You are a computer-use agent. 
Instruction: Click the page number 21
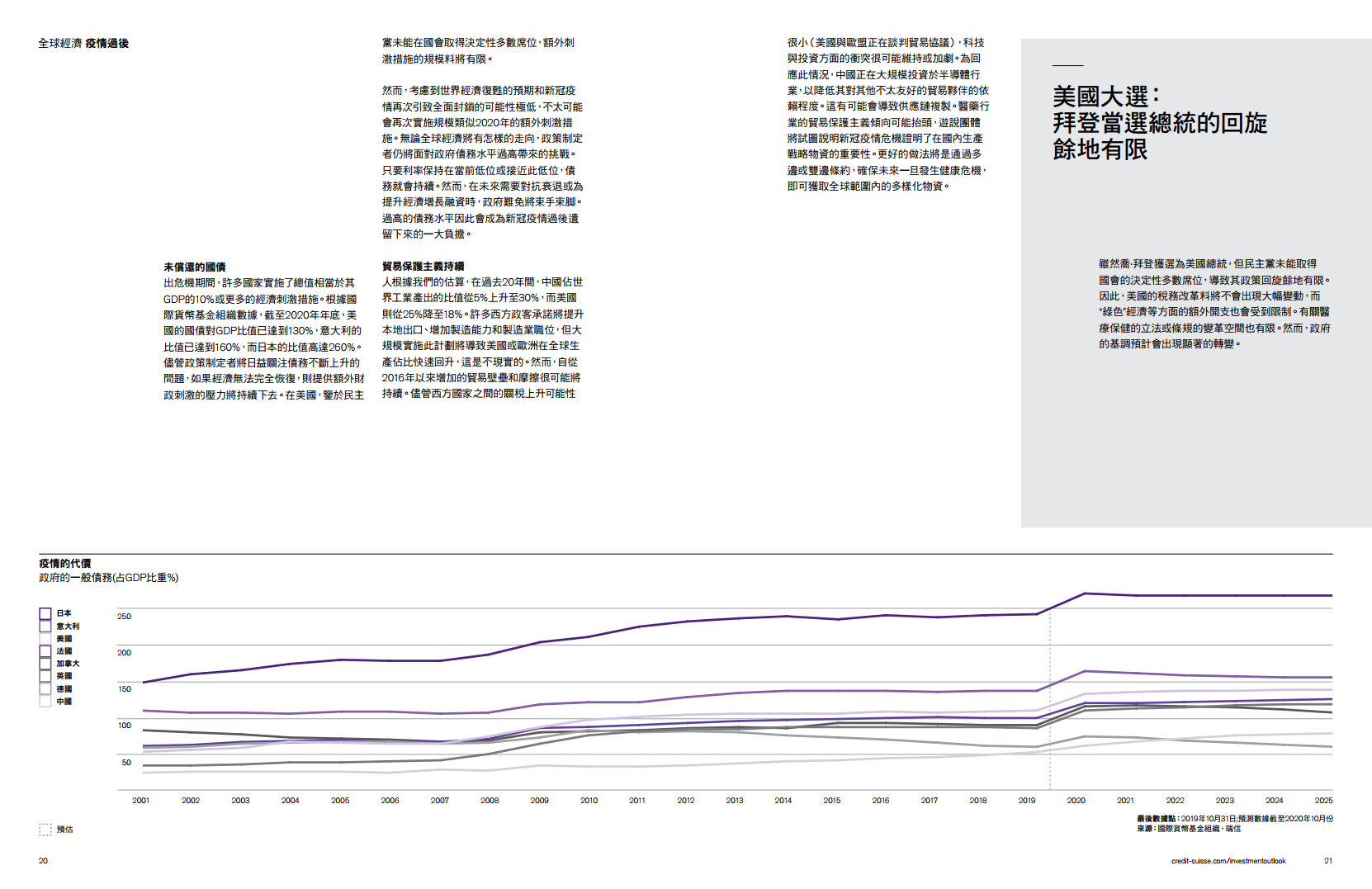click(1328, 861)
